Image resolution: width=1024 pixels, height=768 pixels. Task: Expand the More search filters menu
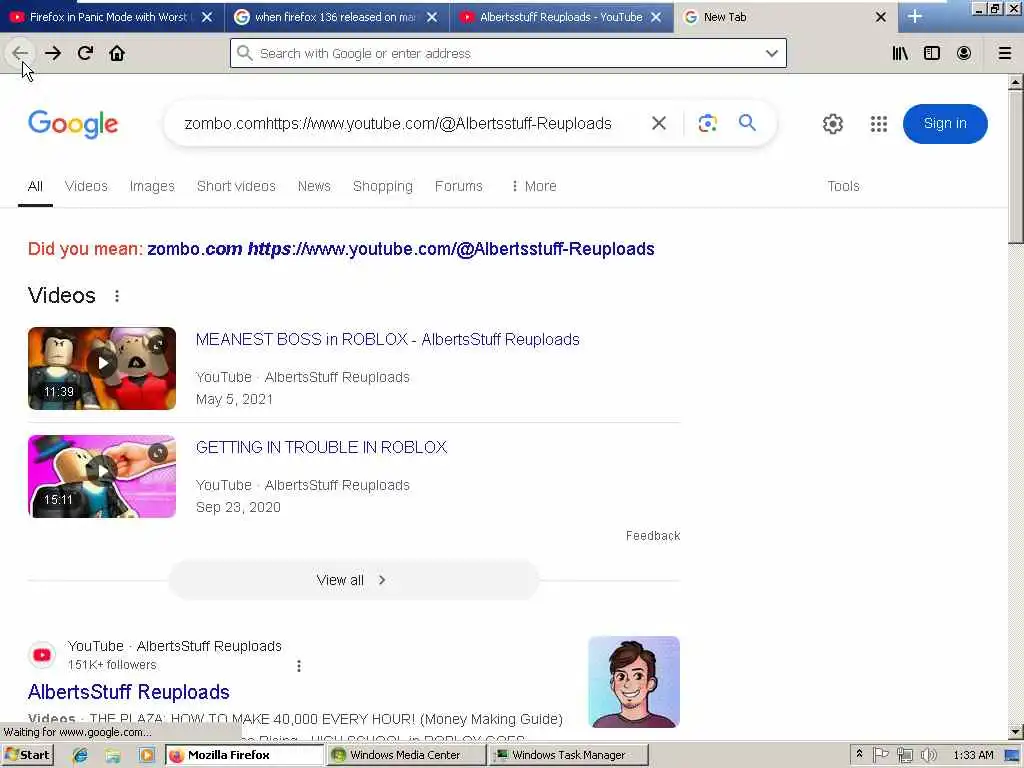[534, 186]
